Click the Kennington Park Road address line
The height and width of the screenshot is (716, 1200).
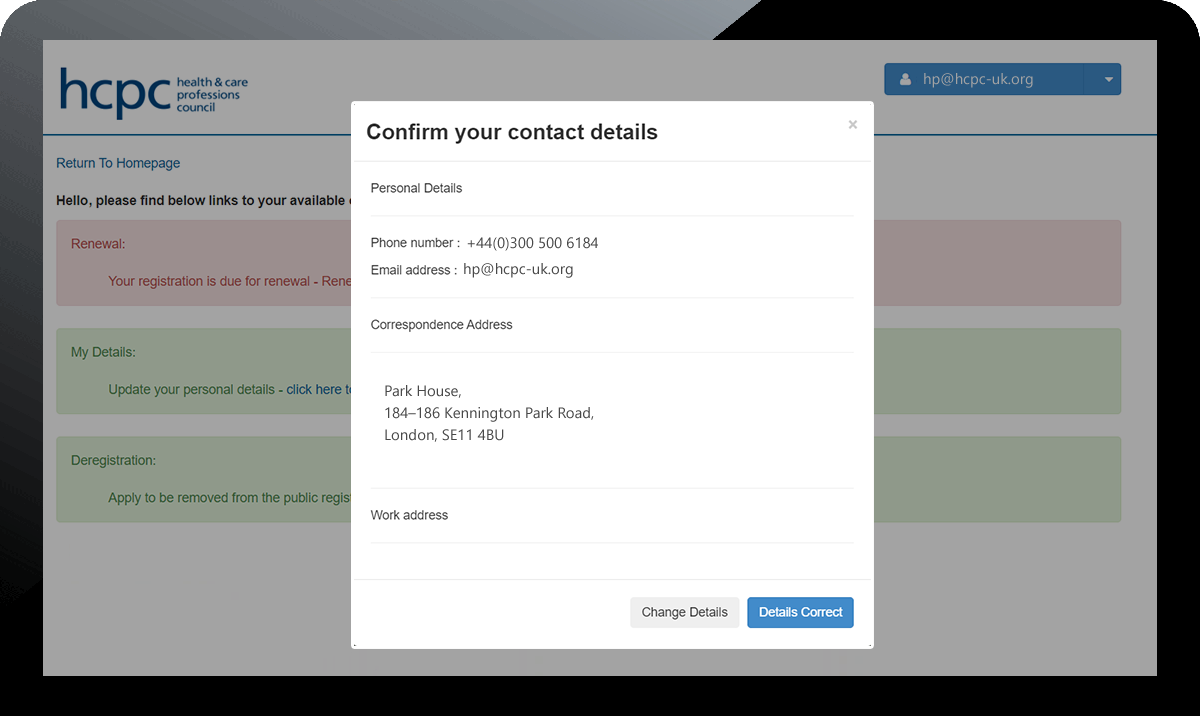tap(489, 413)
